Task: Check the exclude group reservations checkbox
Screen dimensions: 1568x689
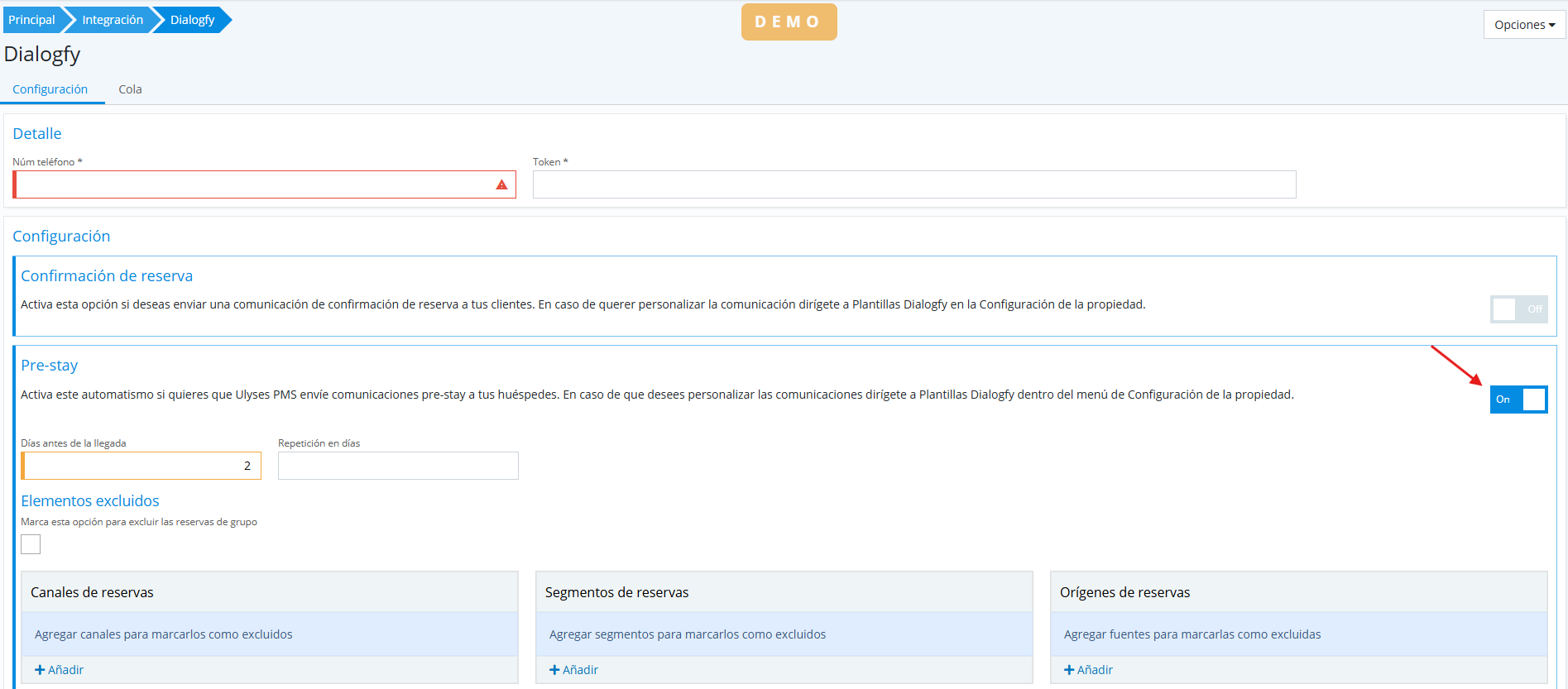Action: (x=31, y=544)
